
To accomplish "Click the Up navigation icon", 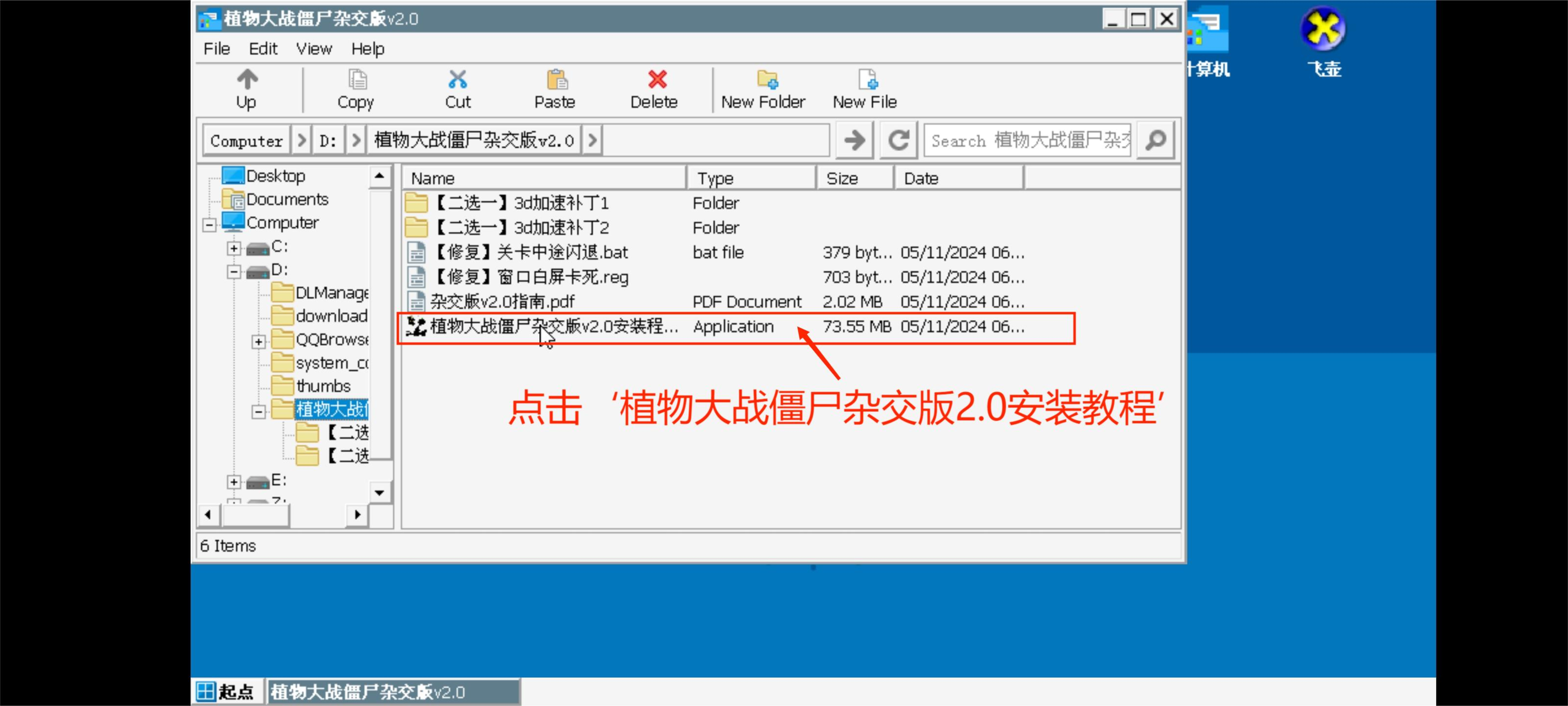I will point(246,88).
